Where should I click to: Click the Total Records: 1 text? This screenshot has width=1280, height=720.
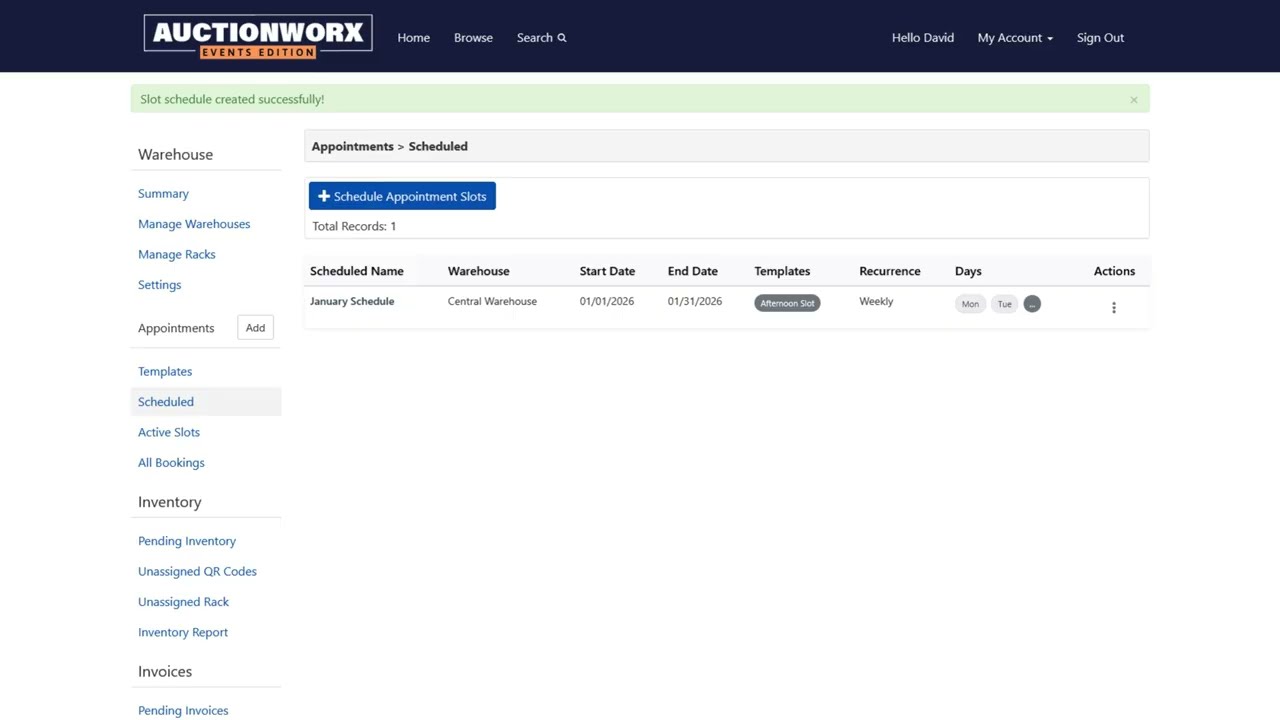tap(354, 226)
